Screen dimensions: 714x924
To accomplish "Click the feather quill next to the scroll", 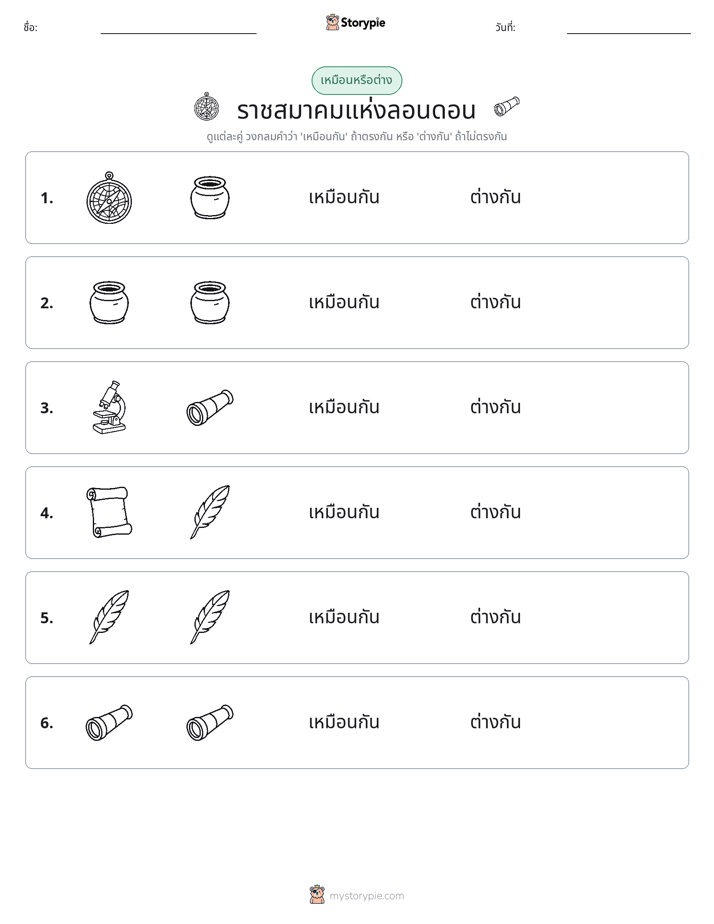I will (210, 512).
